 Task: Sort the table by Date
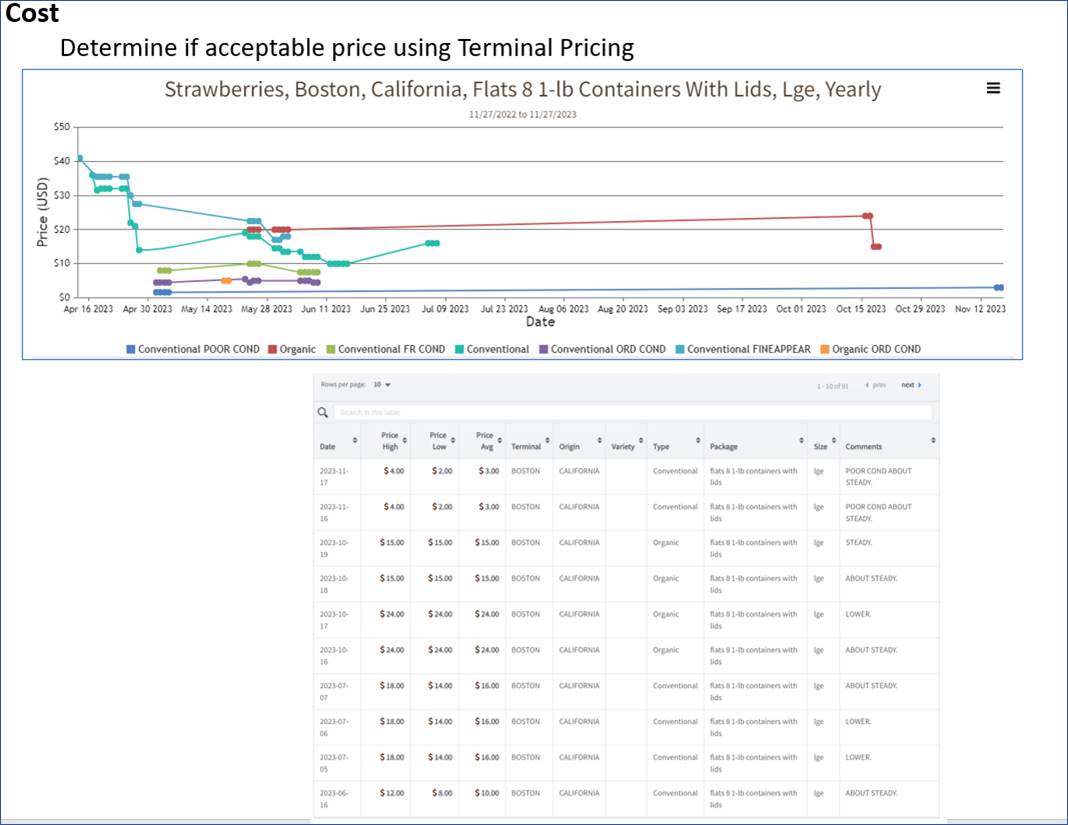click(x=356, y=441)
